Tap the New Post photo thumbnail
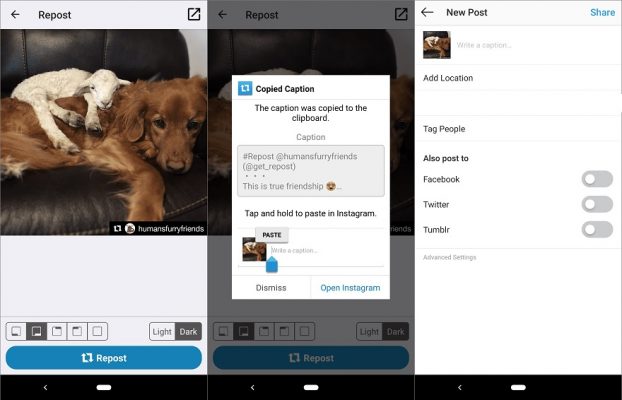Screen dimensions: 622x400 [x=437, y=45]
